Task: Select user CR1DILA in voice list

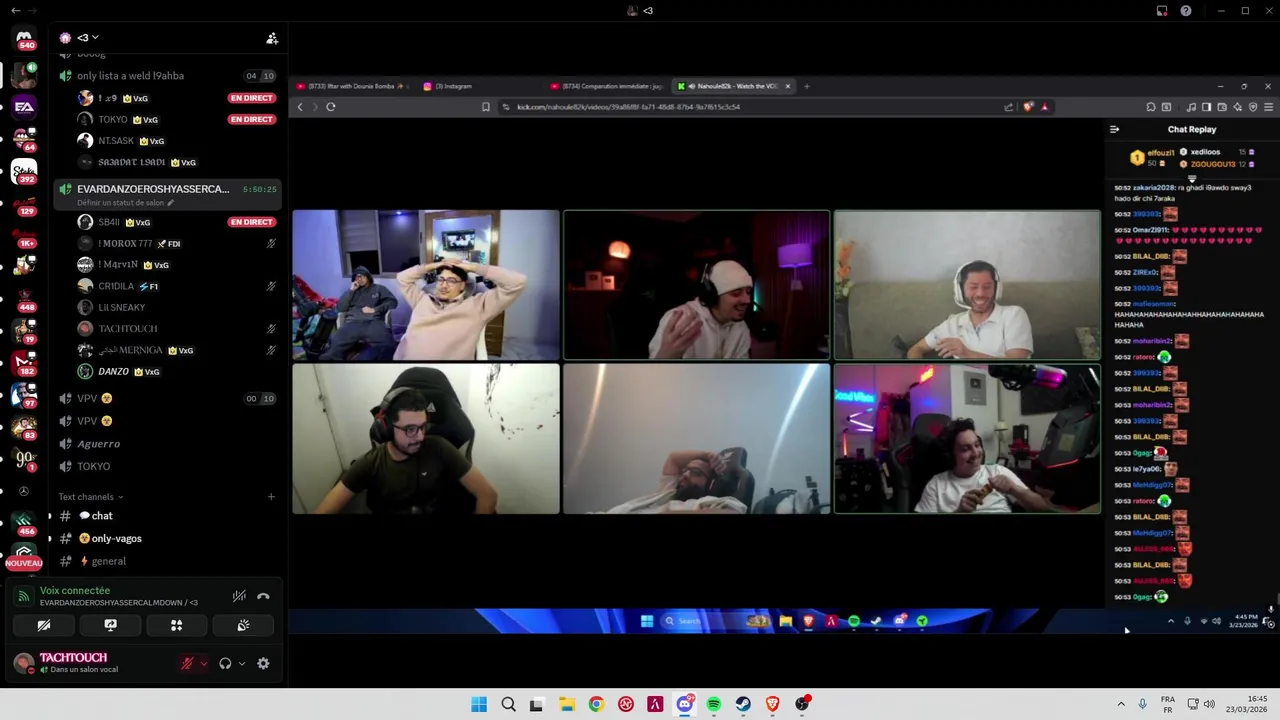Action: (176, 286)
